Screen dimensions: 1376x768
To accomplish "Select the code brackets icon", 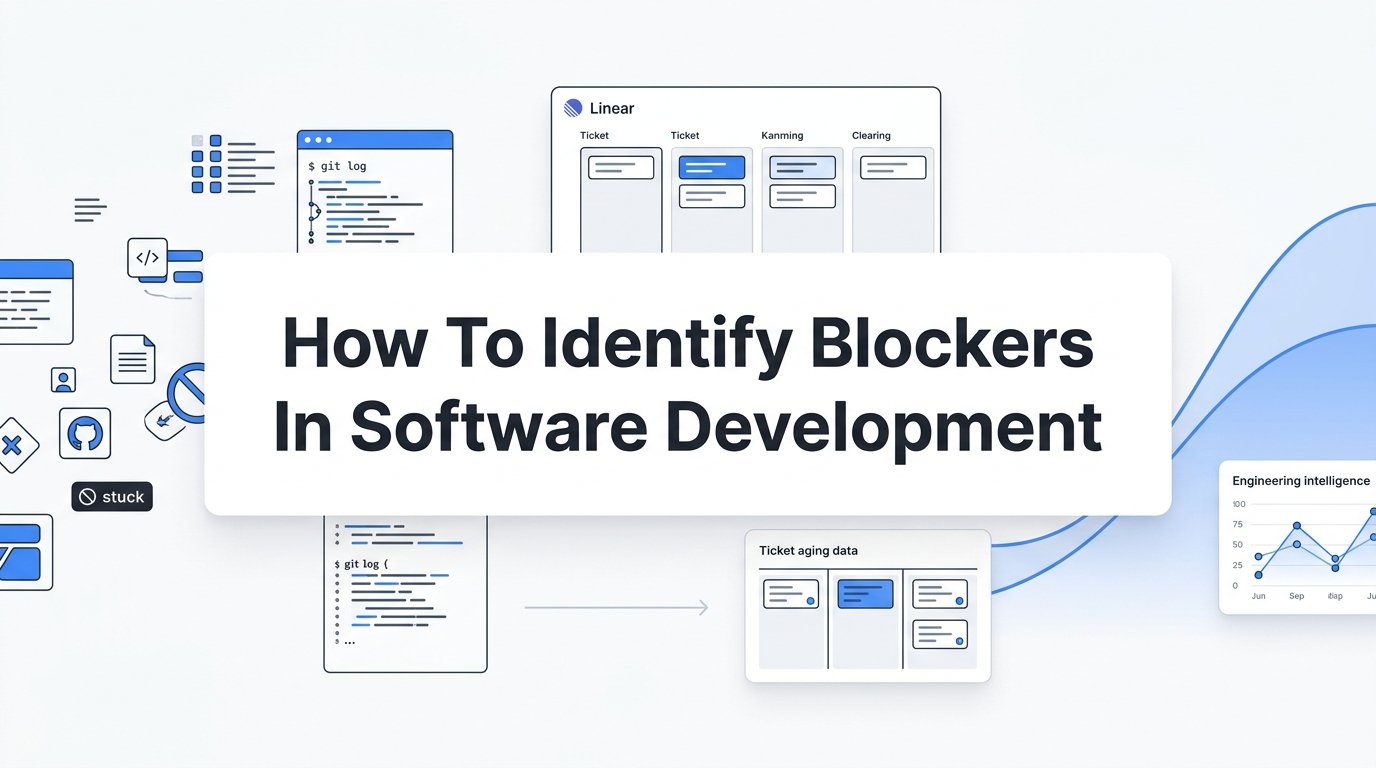I will tap(147, 257).
